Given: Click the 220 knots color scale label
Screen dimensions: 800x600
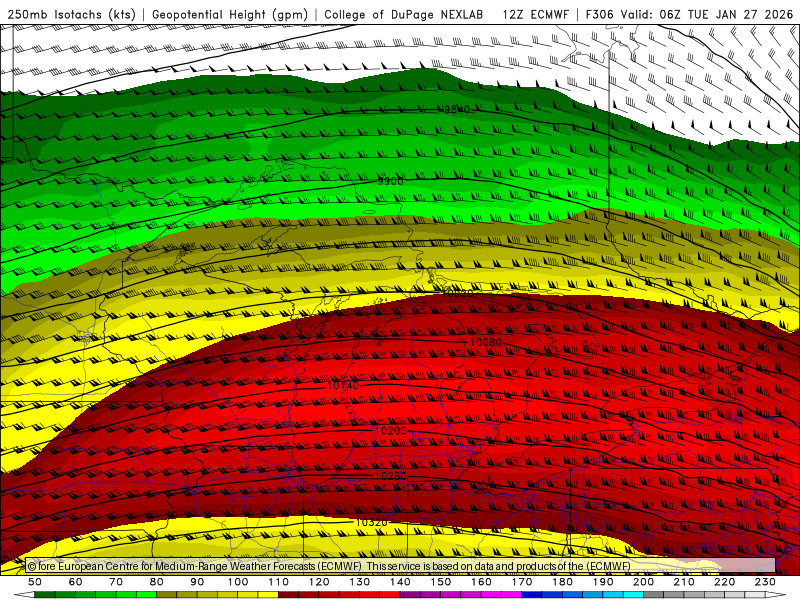Looking at the screenshot, I should click(725, 582).
